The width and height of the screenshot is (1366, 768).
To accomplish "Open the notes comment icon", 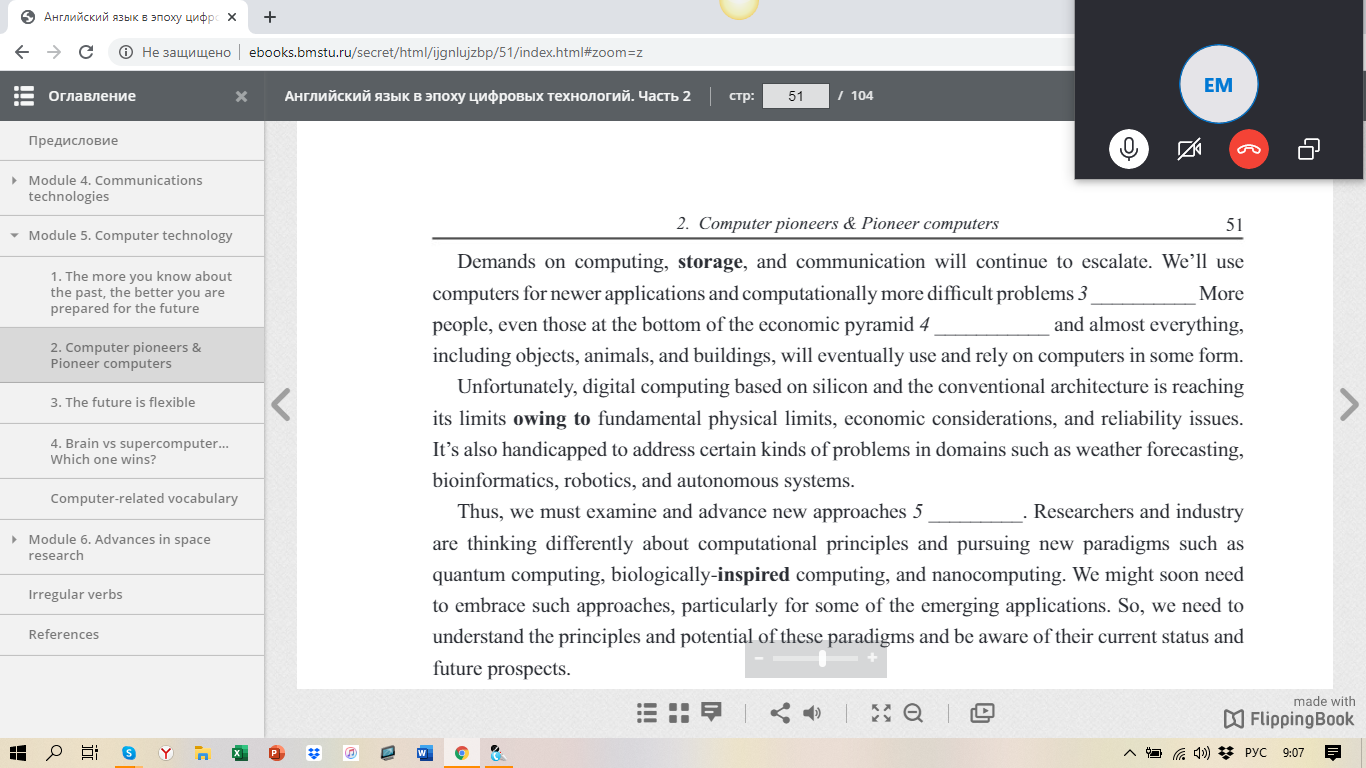I will click(712, 712).
